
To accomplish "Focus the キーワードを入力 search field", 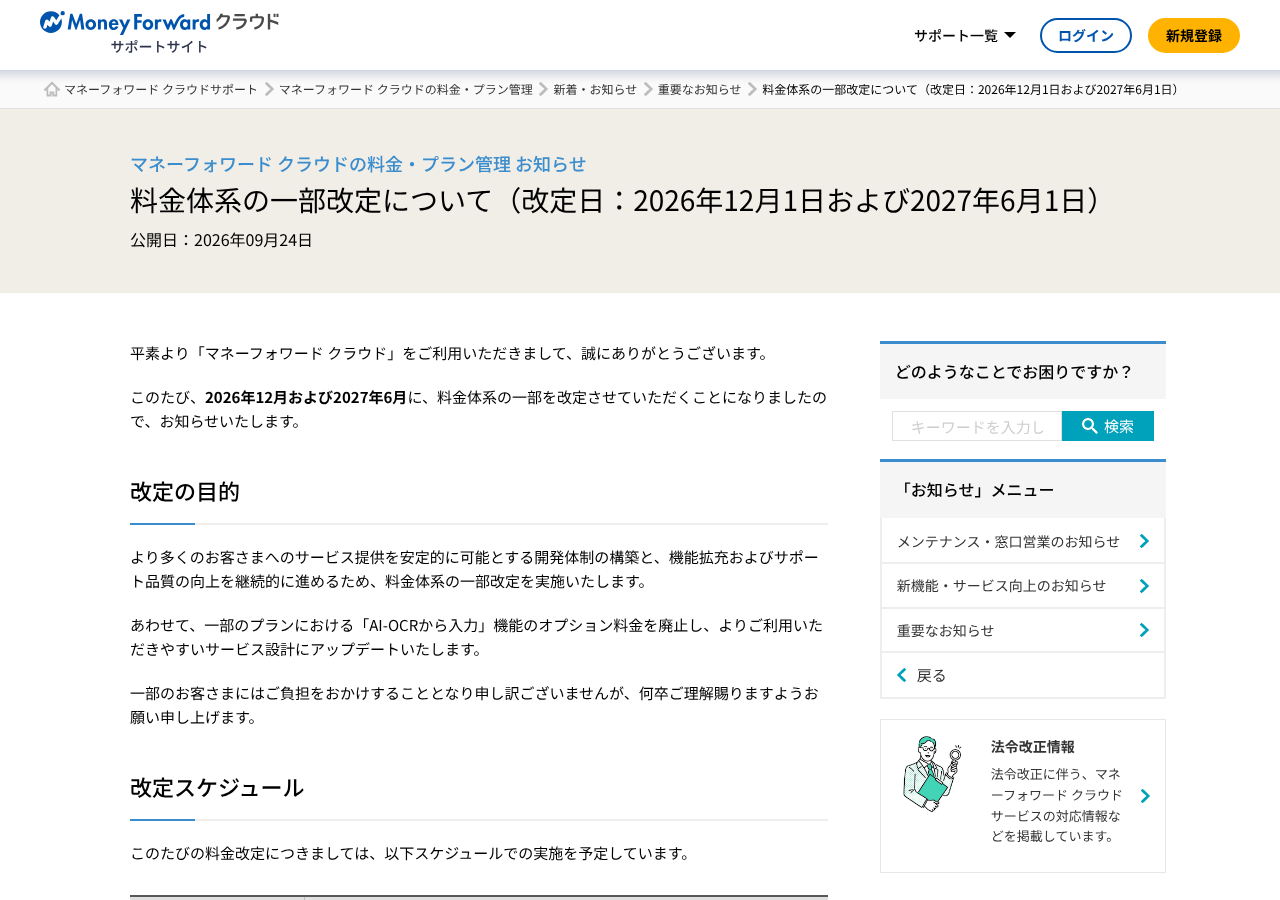I will (x=977, y=426).
